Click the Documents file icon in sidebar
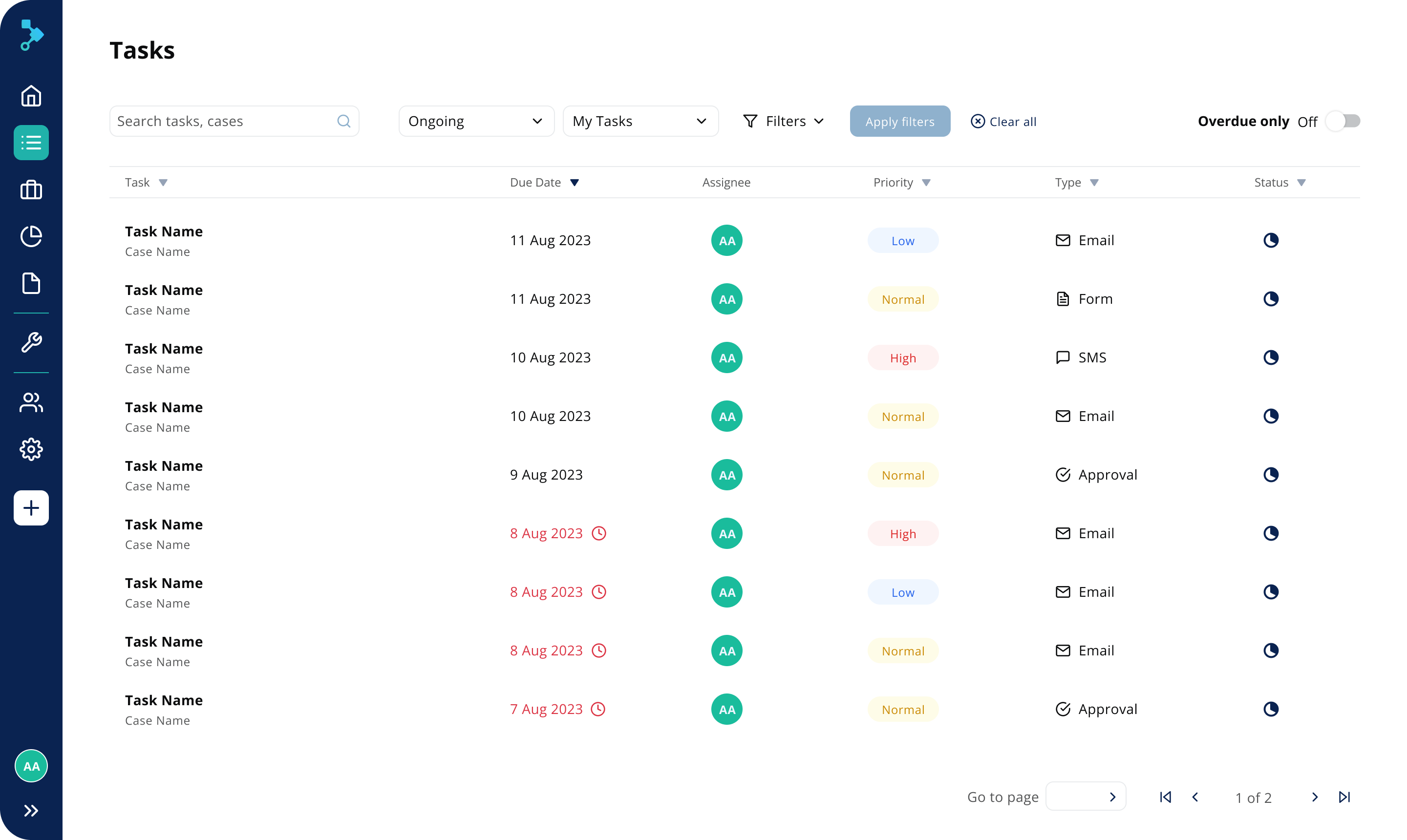The image size is (1407, 840). tap(31, 283)
